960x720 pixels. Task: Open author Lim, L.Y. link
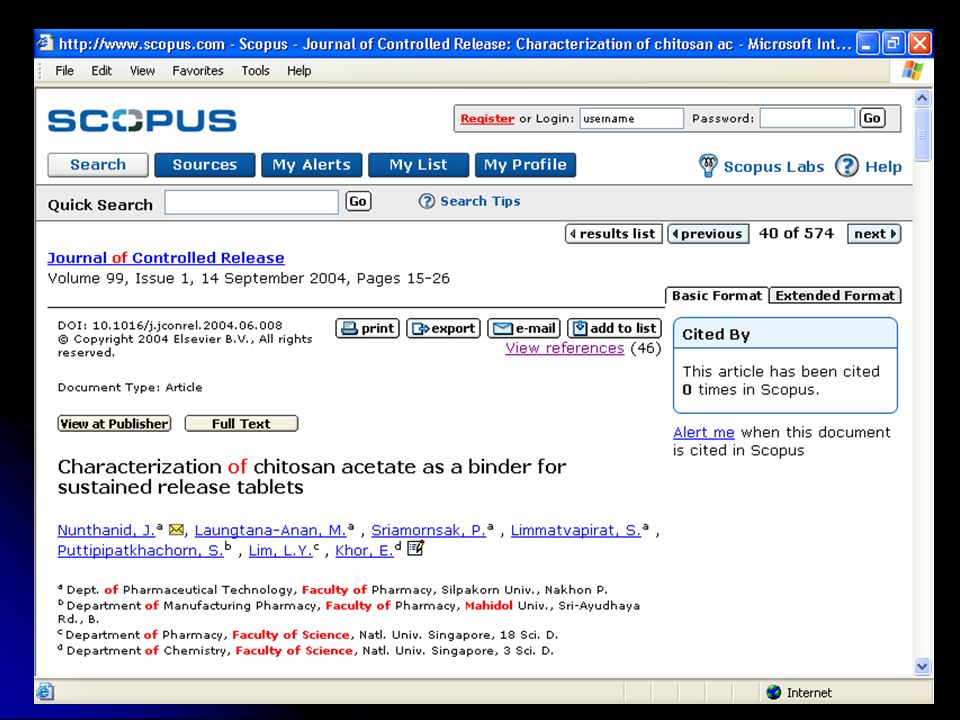click(x=280, y=550)
